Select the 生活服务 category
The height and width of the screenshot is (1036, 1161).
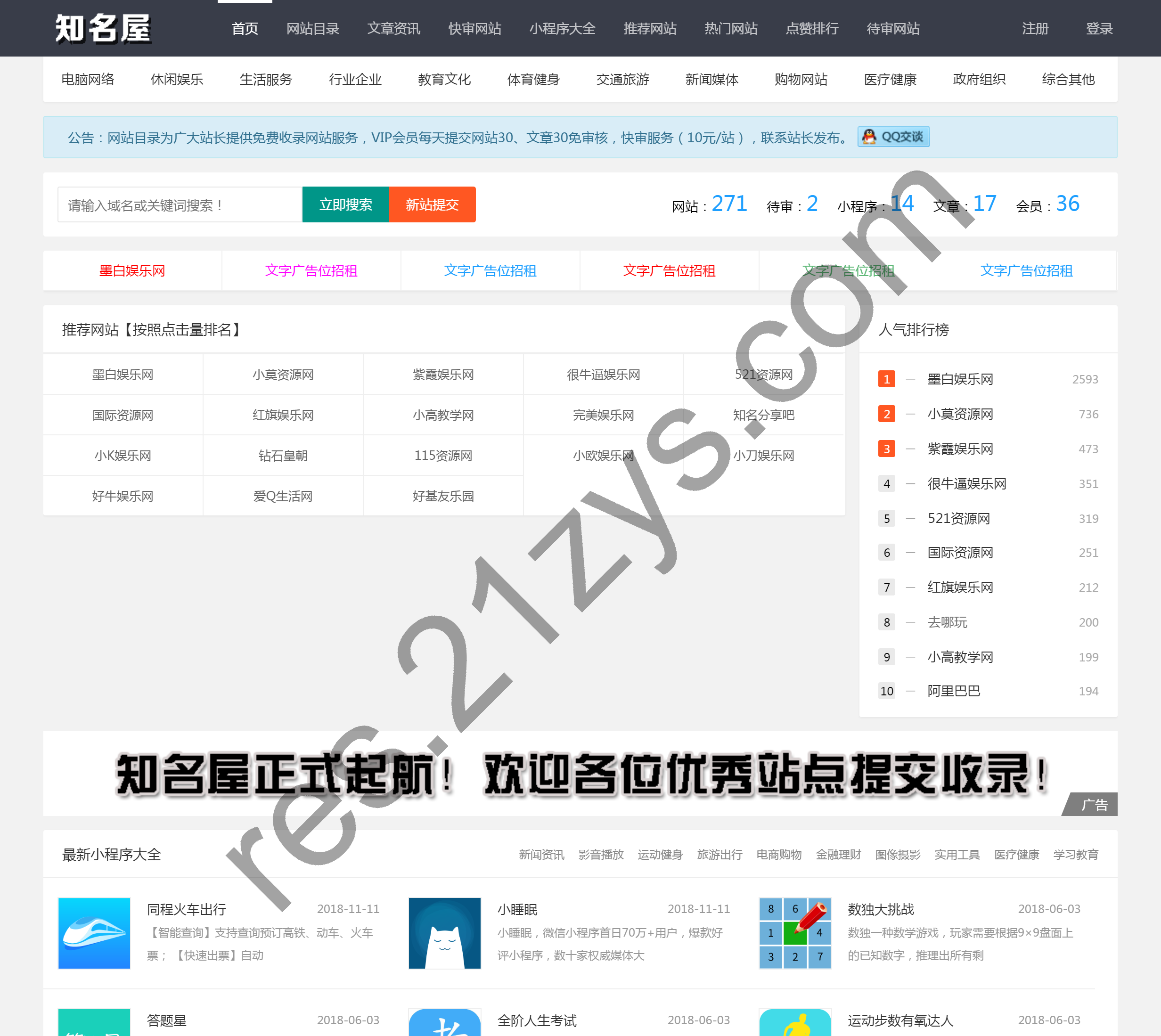point(266,79)
